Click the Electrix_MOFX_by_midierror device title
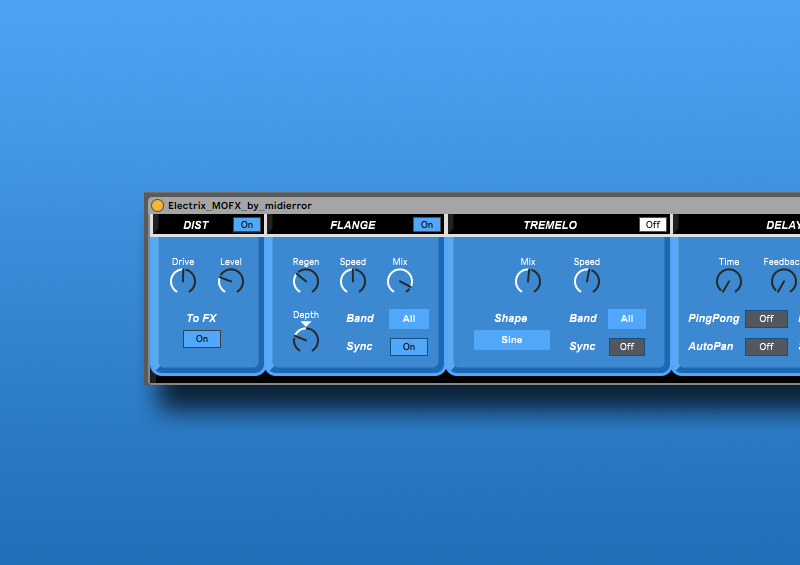This screenshot has height=565, width=800. (240, 205)
